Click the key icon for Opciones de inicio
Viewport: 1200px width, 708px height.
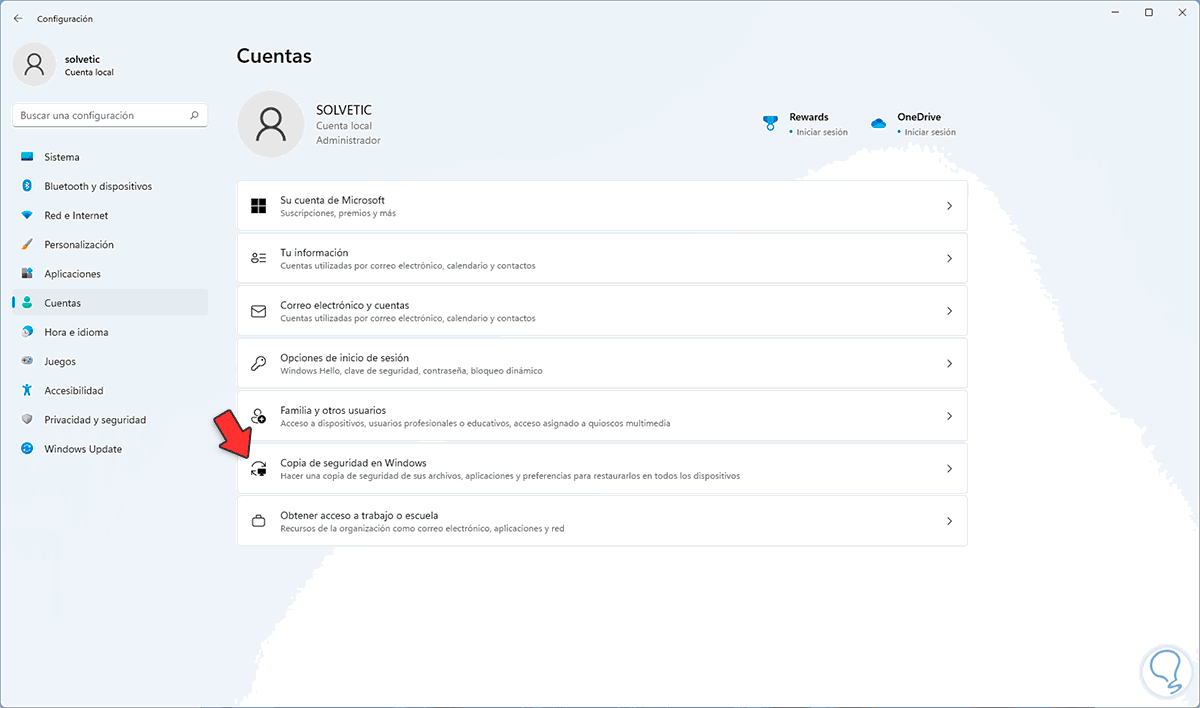point(258,363)
